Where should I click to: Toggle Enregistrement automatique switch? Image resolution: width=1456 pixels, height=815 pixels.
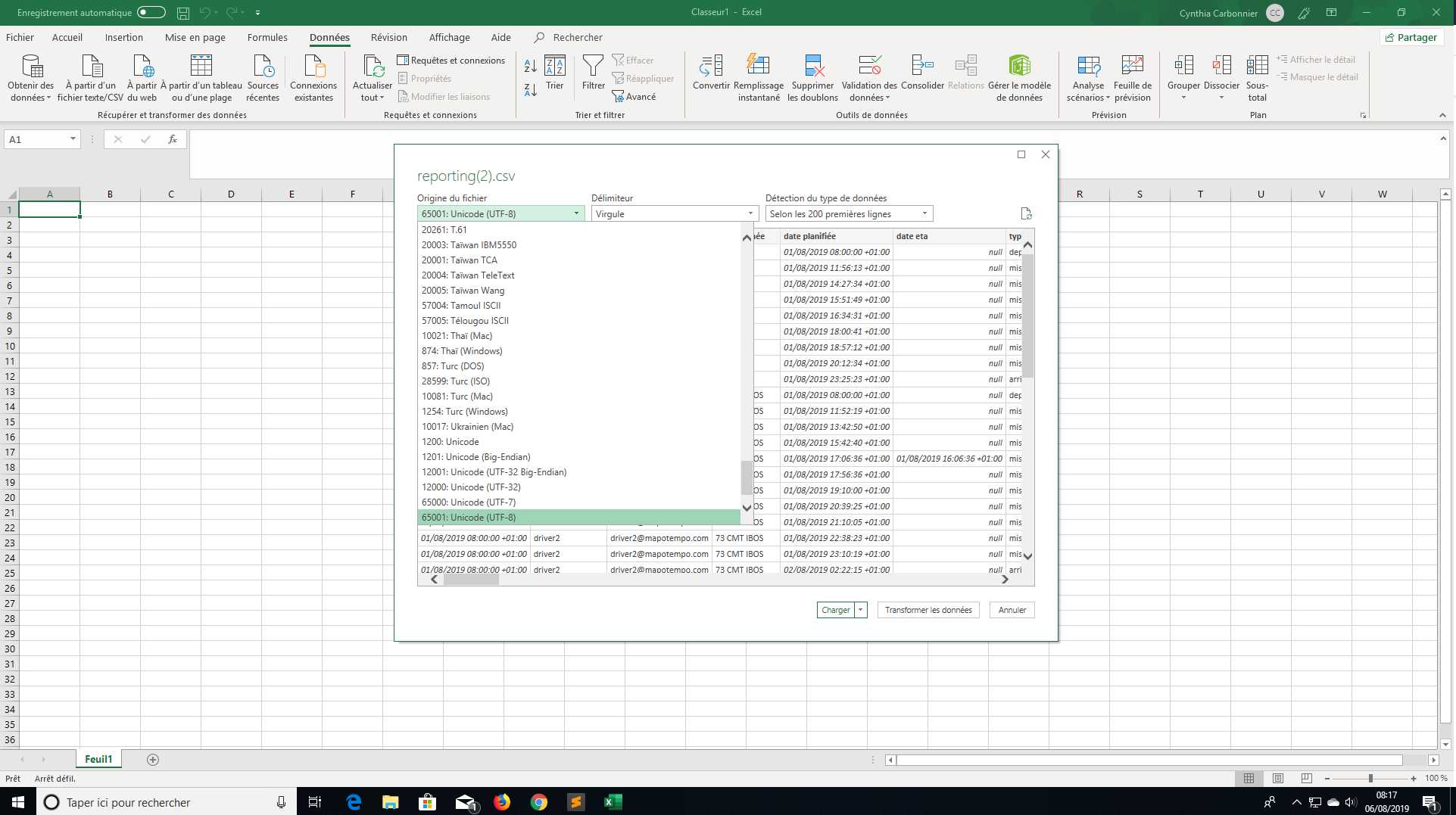[151, 12]
